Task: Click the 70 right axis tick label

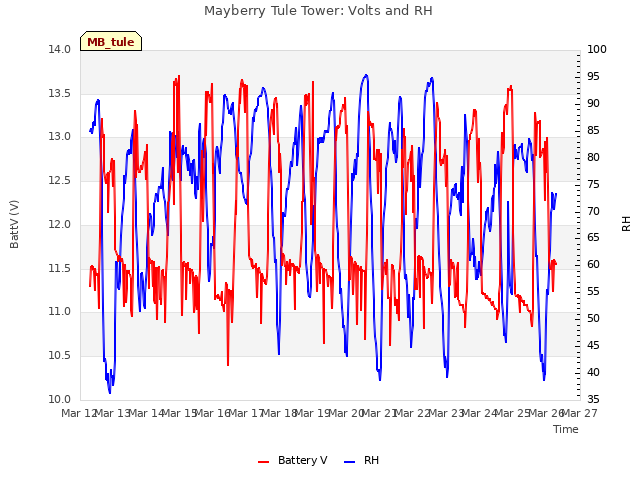Action: (593, 211)
